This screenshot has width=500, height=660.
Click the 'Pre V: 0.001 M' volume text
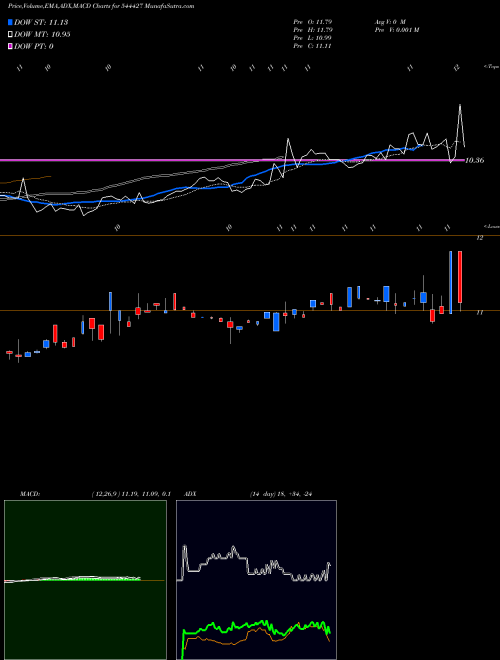coord(396,30)
